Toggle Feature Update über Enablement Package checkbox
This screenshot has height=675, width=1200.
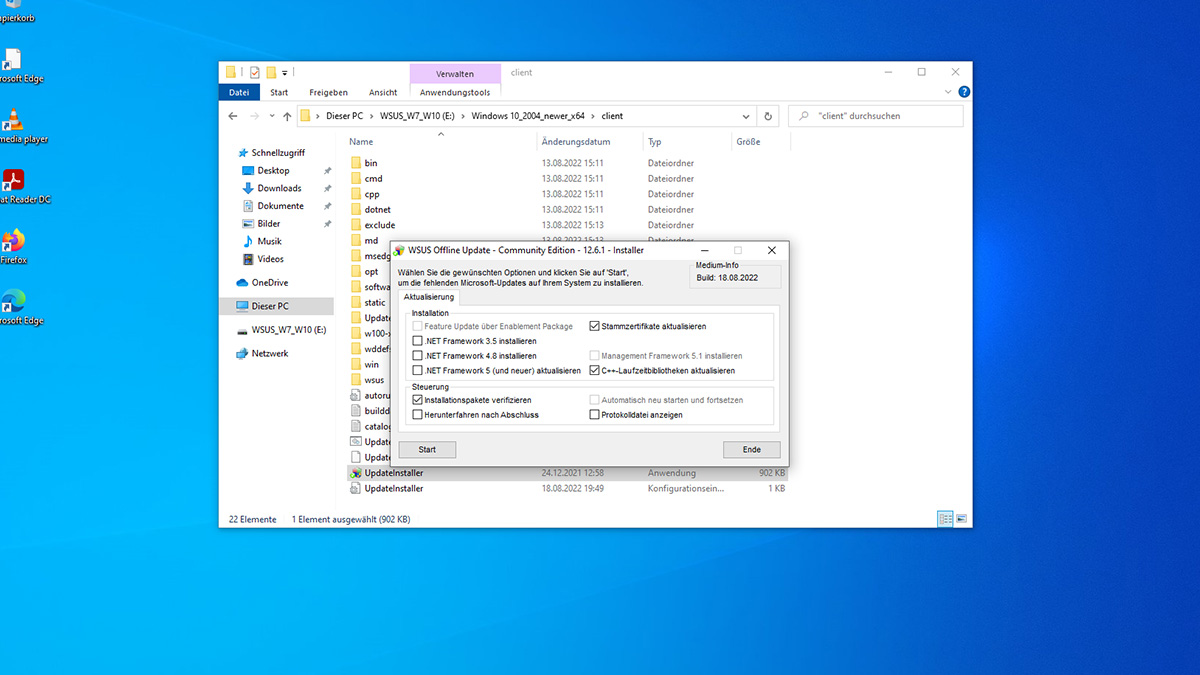[x=418, y=326]
